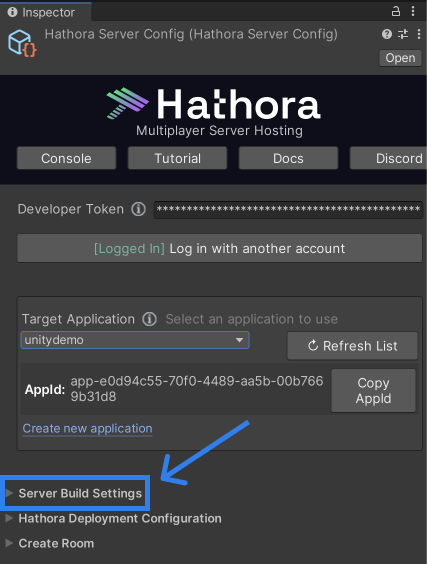Click the AppId value text
427x564 pixels.
(197, 388)
